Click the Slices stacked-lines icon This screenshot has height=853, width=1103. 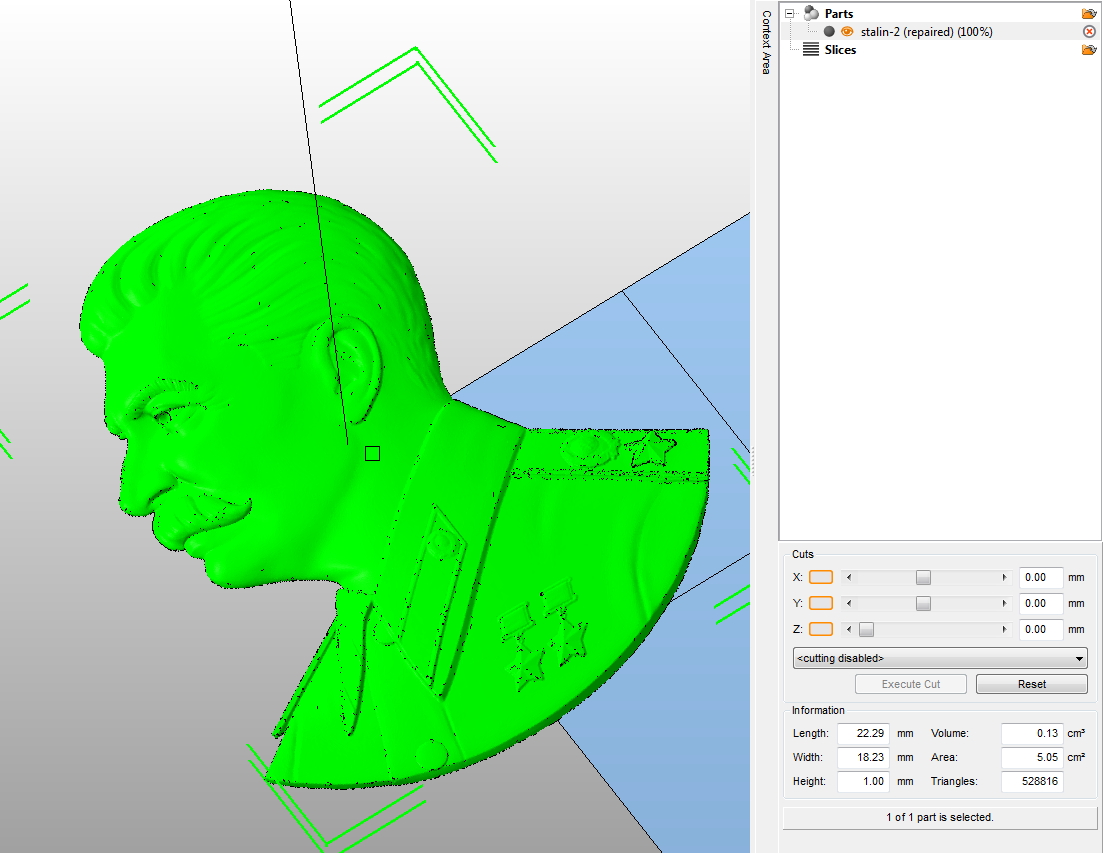(x=811, y=50)
